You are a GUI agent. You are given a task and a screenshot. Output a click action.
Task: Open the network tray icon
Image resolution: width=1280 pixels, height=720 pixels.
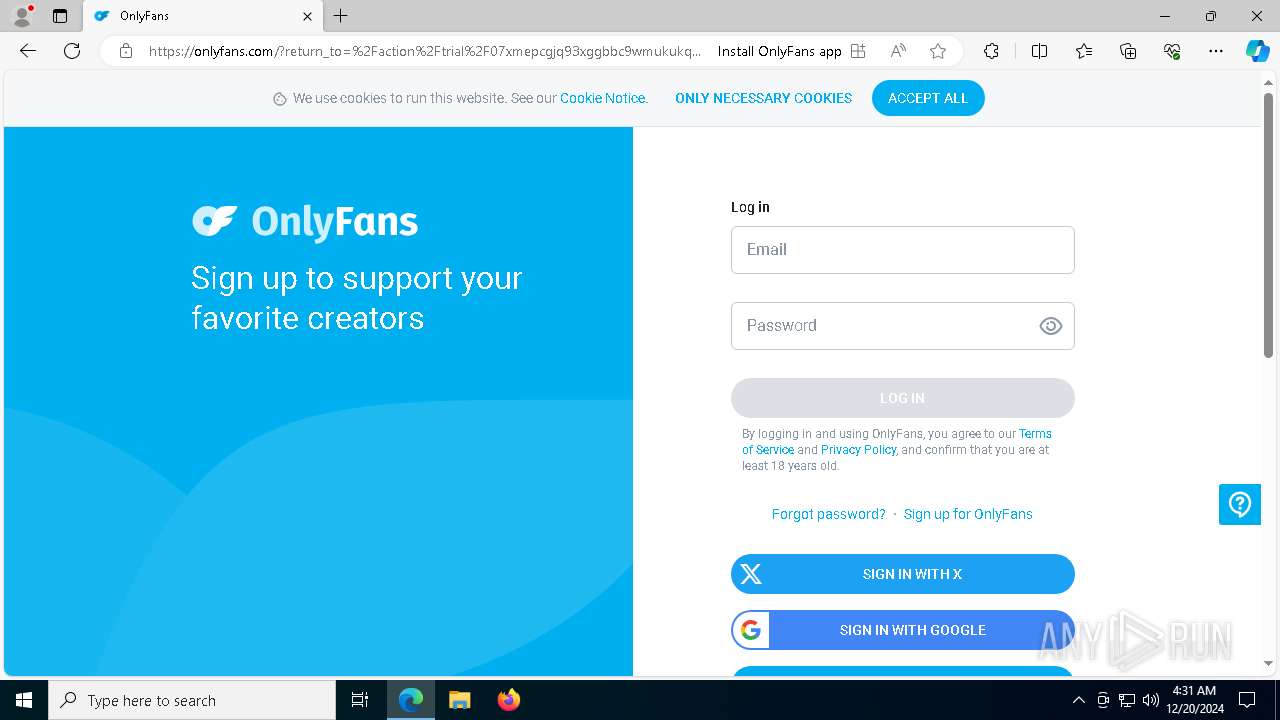click(1127, 700)
